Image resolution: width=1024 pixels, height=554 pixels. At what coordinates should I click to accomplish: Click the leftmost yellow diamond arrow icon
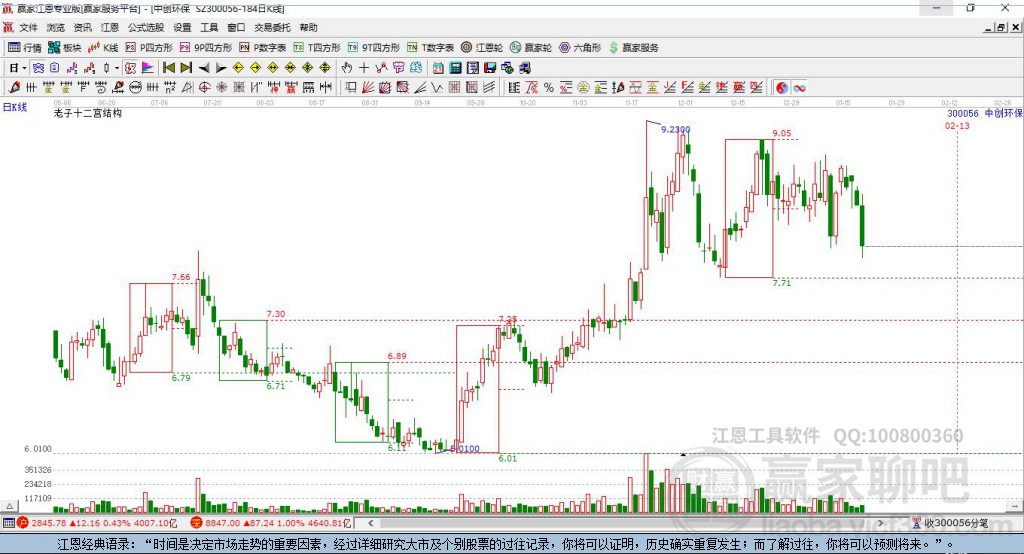click(x=238, y=68)
